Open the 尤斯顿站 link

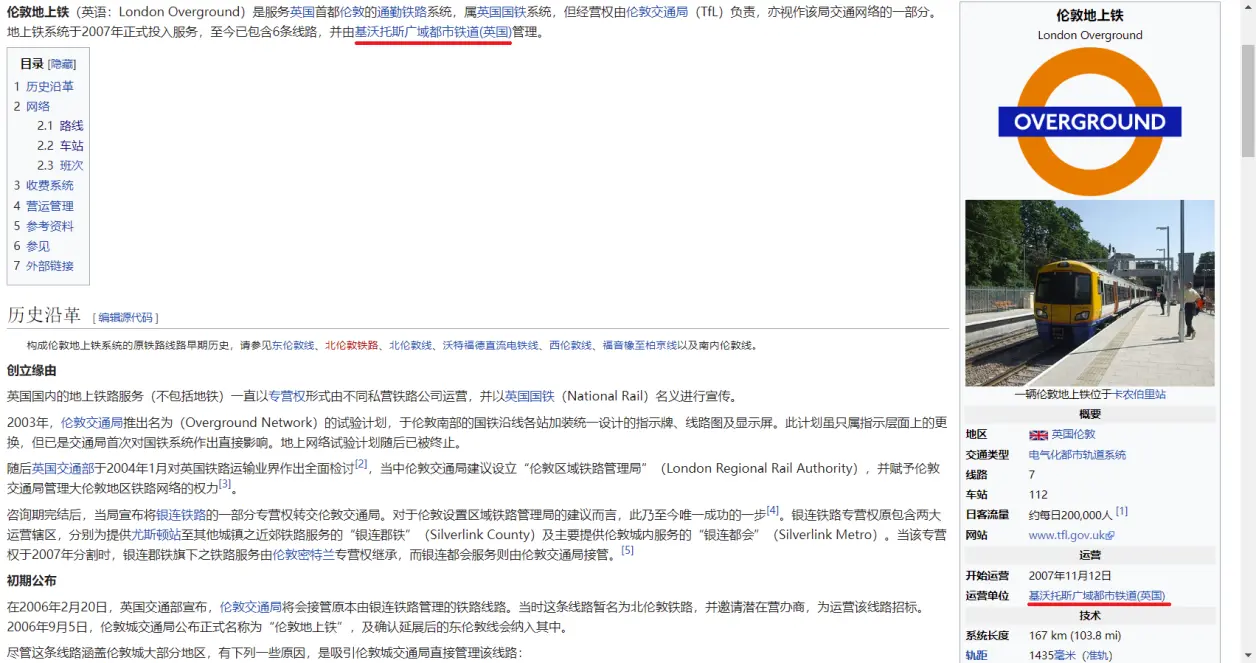tap(156, 534)
